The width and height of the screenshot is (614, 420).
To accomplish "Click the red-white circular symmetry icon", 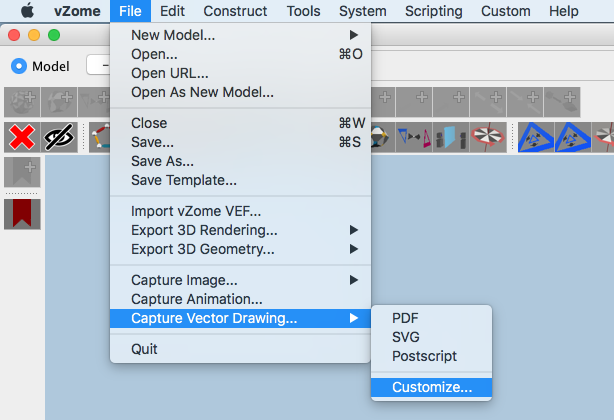I will 487,138.
